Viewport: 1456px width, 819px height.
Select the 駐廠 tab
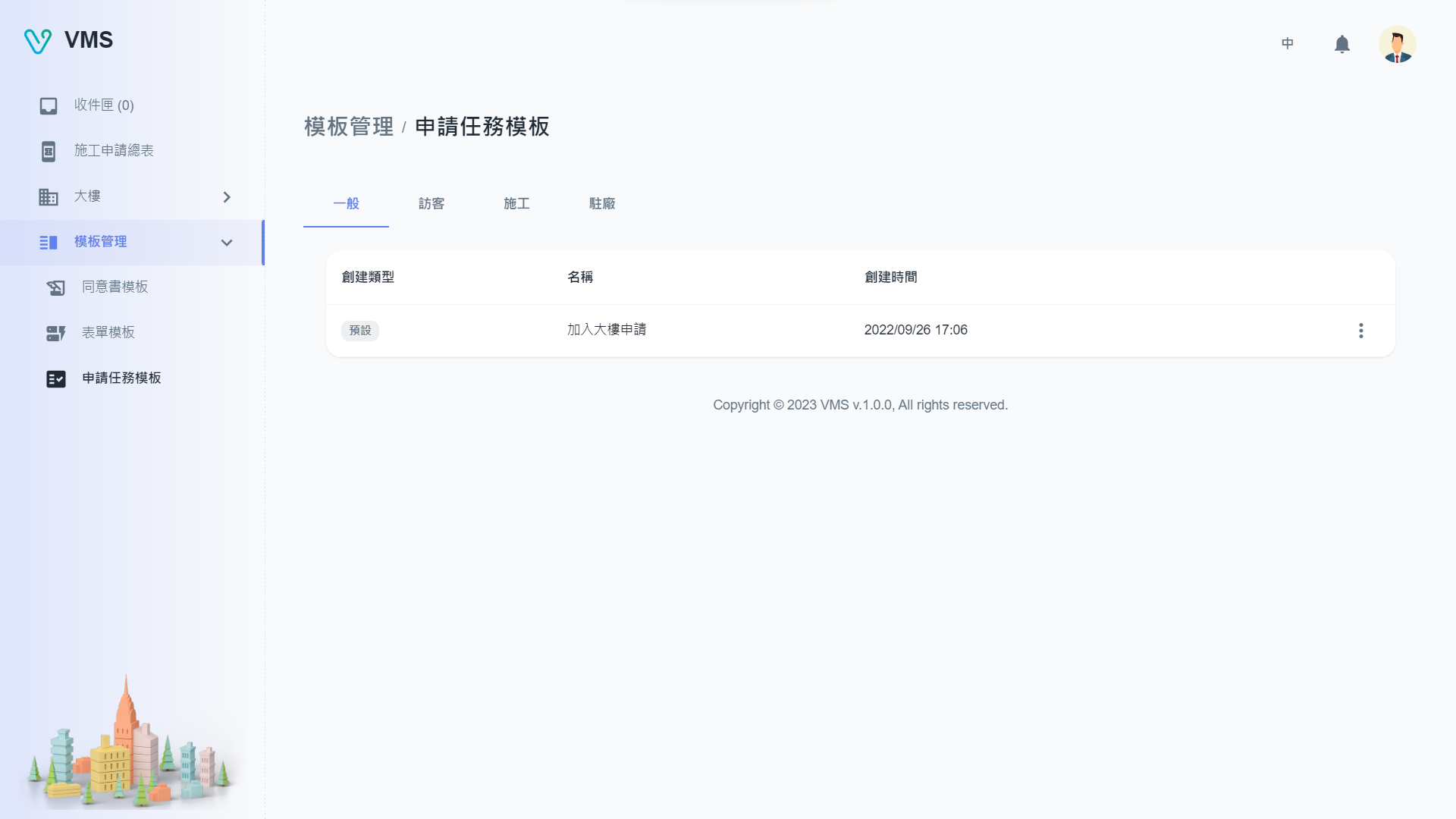(602, 204)
